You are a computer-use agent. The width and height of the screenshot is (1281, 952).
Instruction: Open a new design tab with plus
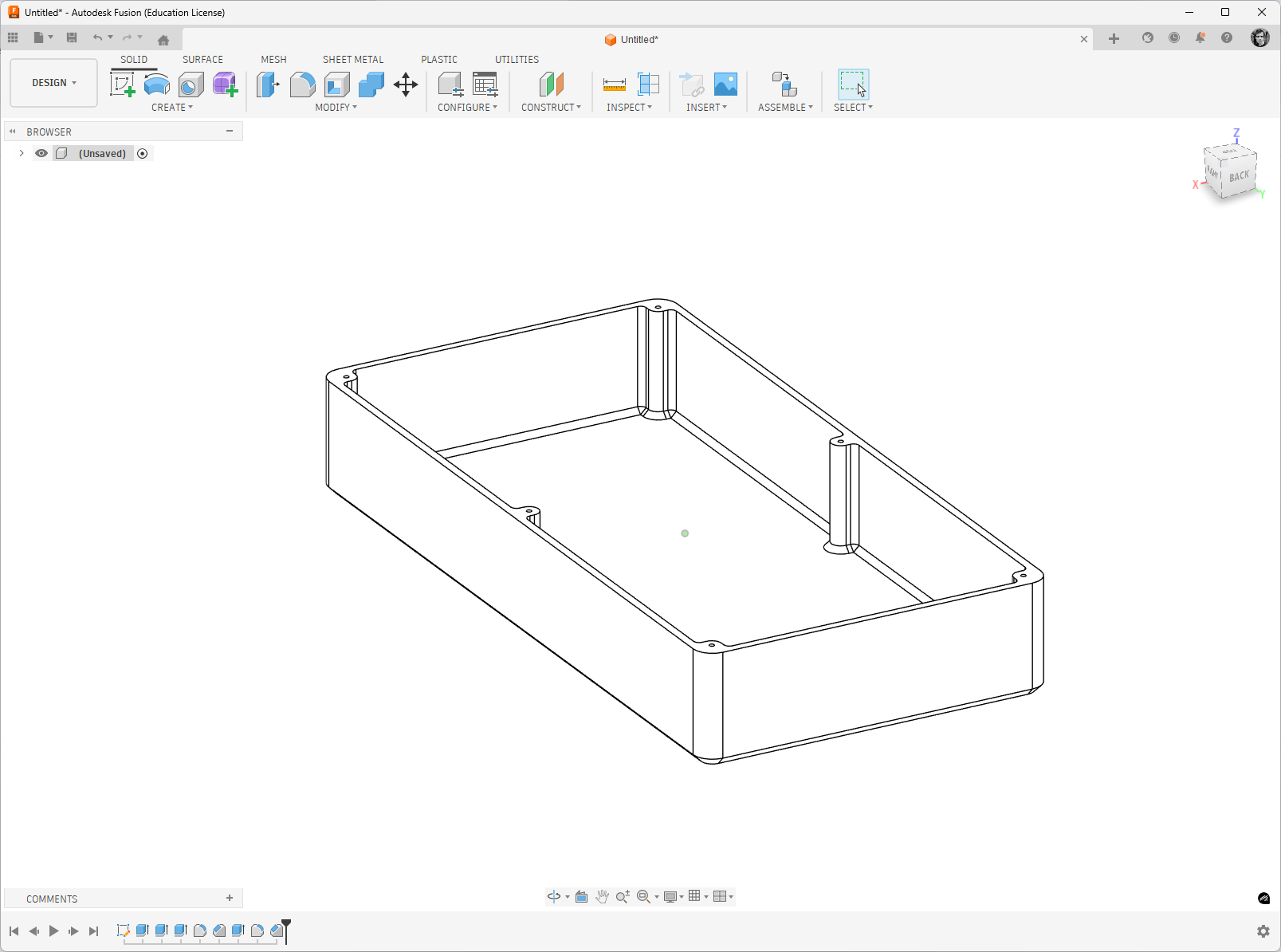(1114, 38)
